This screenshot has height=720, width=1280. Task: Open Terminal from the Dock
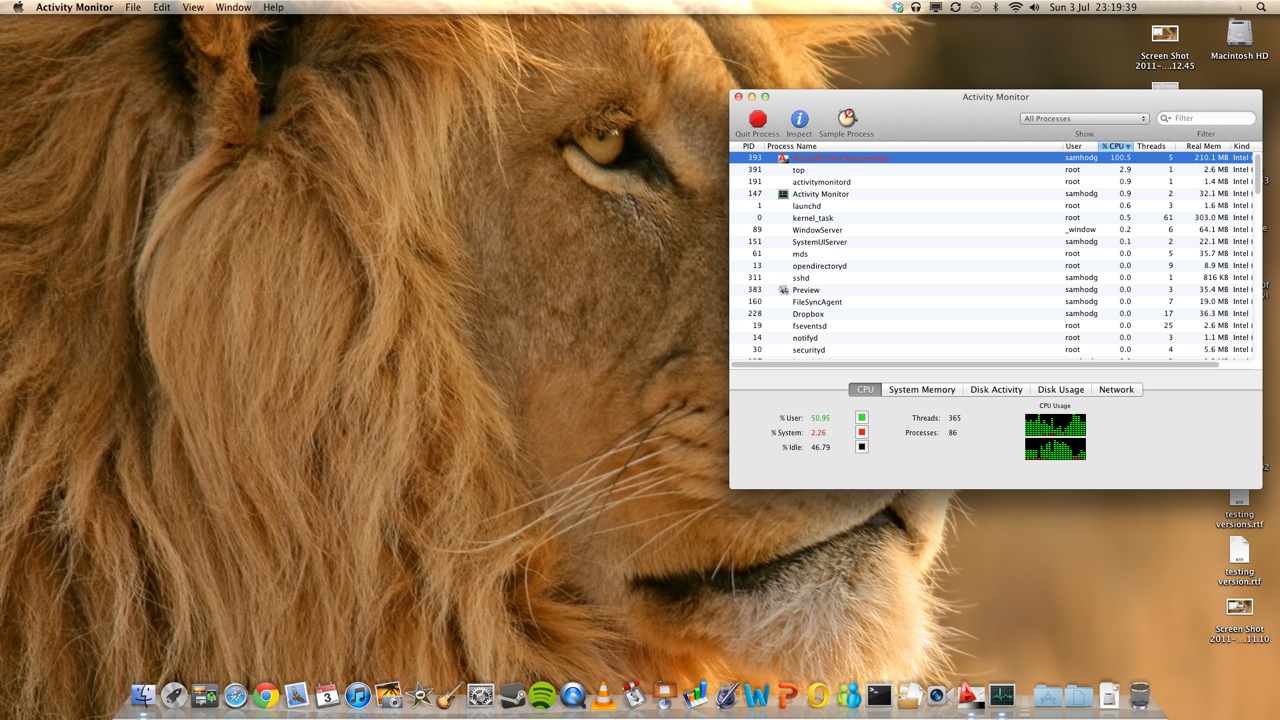879,695
